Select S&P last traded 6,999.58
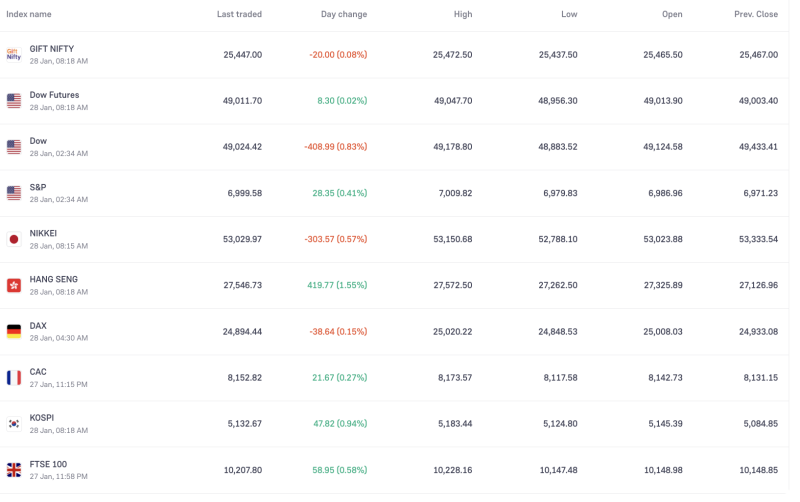 [244, 193]
